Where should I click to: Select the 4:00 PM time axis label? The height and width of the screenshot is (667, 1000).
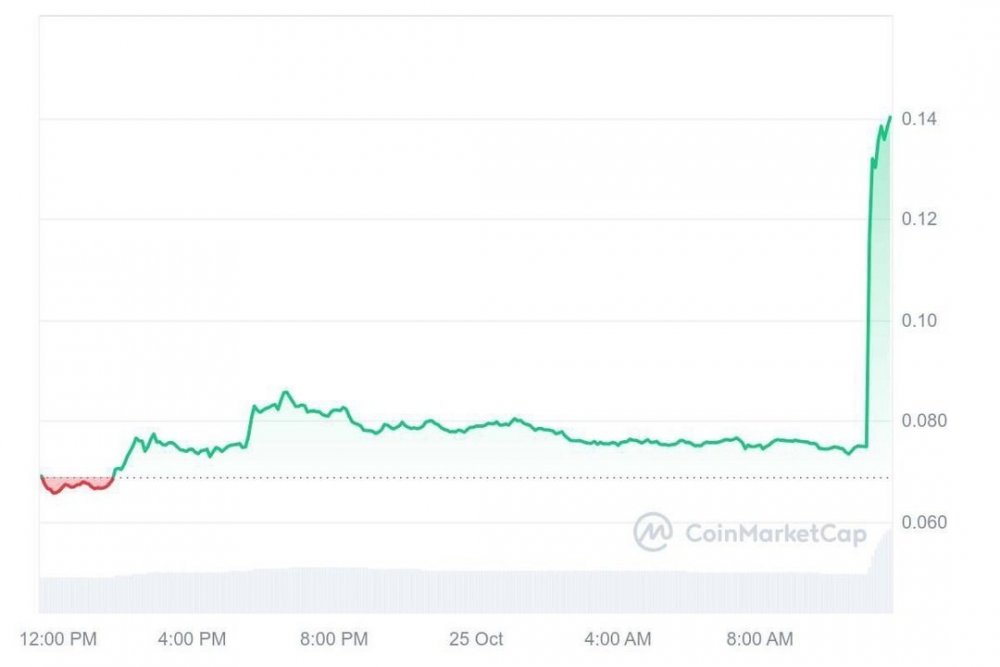[x=193, y=638]
